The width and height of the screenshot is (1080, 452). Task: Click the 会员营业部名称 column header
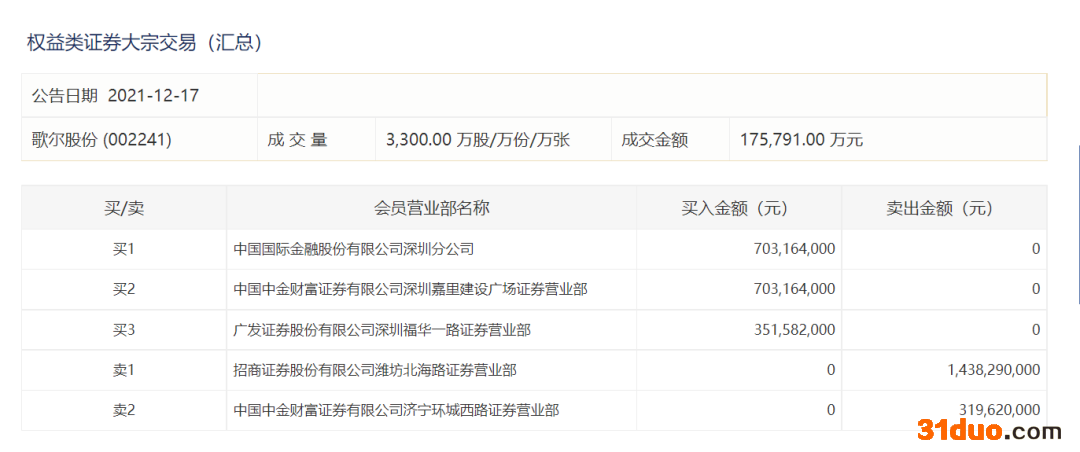pyautogui.click(x=431, y=208)
